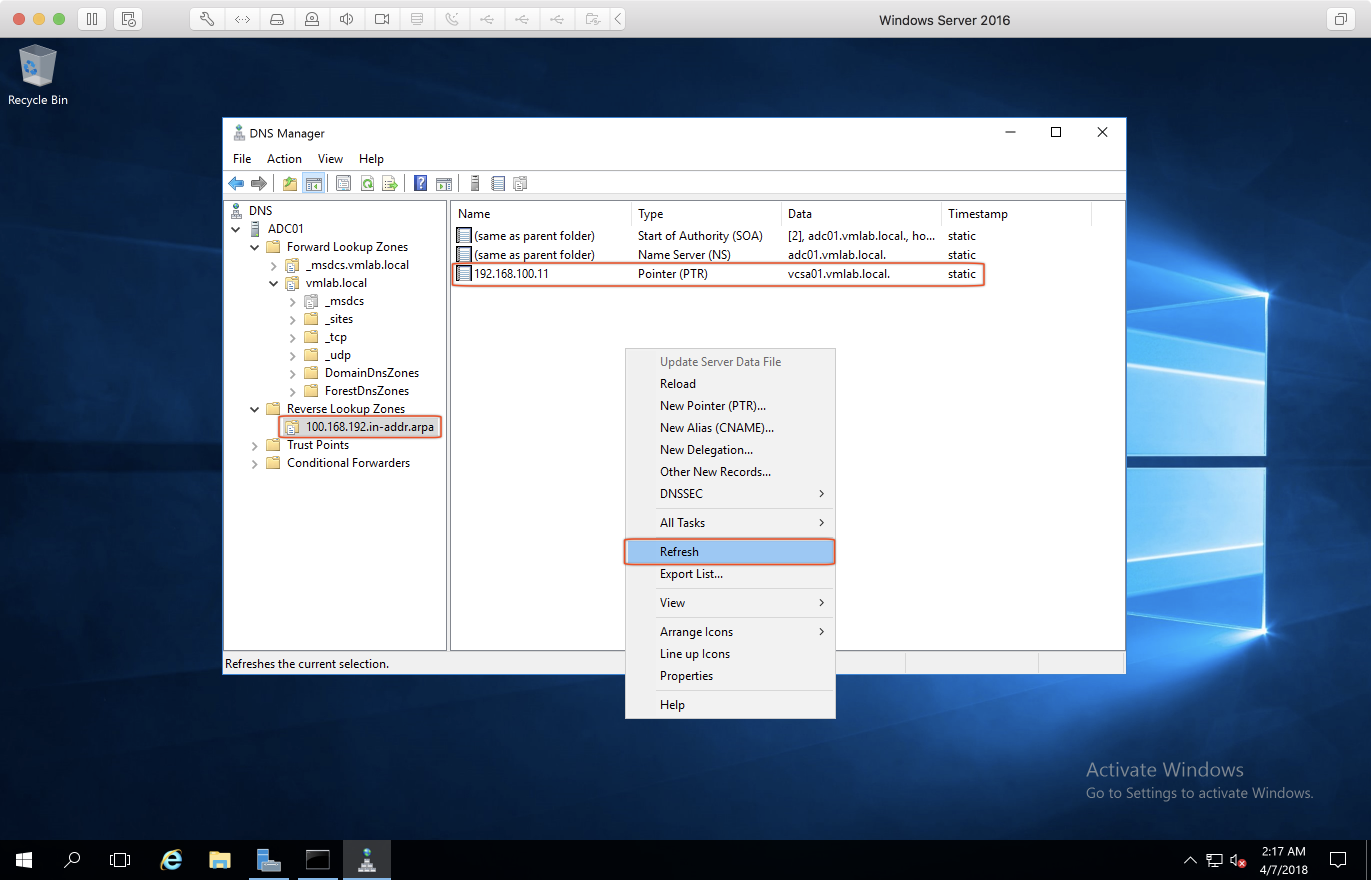Select the 192.168.100.11 Pointer record row

point(511,274)
